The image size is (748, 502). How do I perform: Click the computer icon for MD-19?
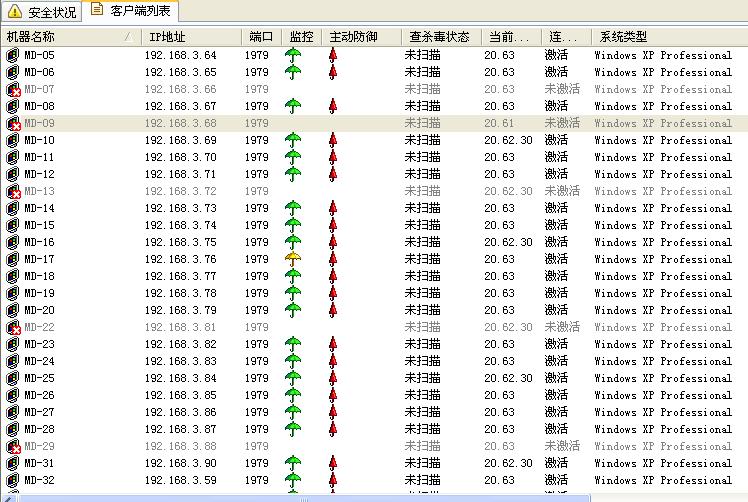click(12, 293)
